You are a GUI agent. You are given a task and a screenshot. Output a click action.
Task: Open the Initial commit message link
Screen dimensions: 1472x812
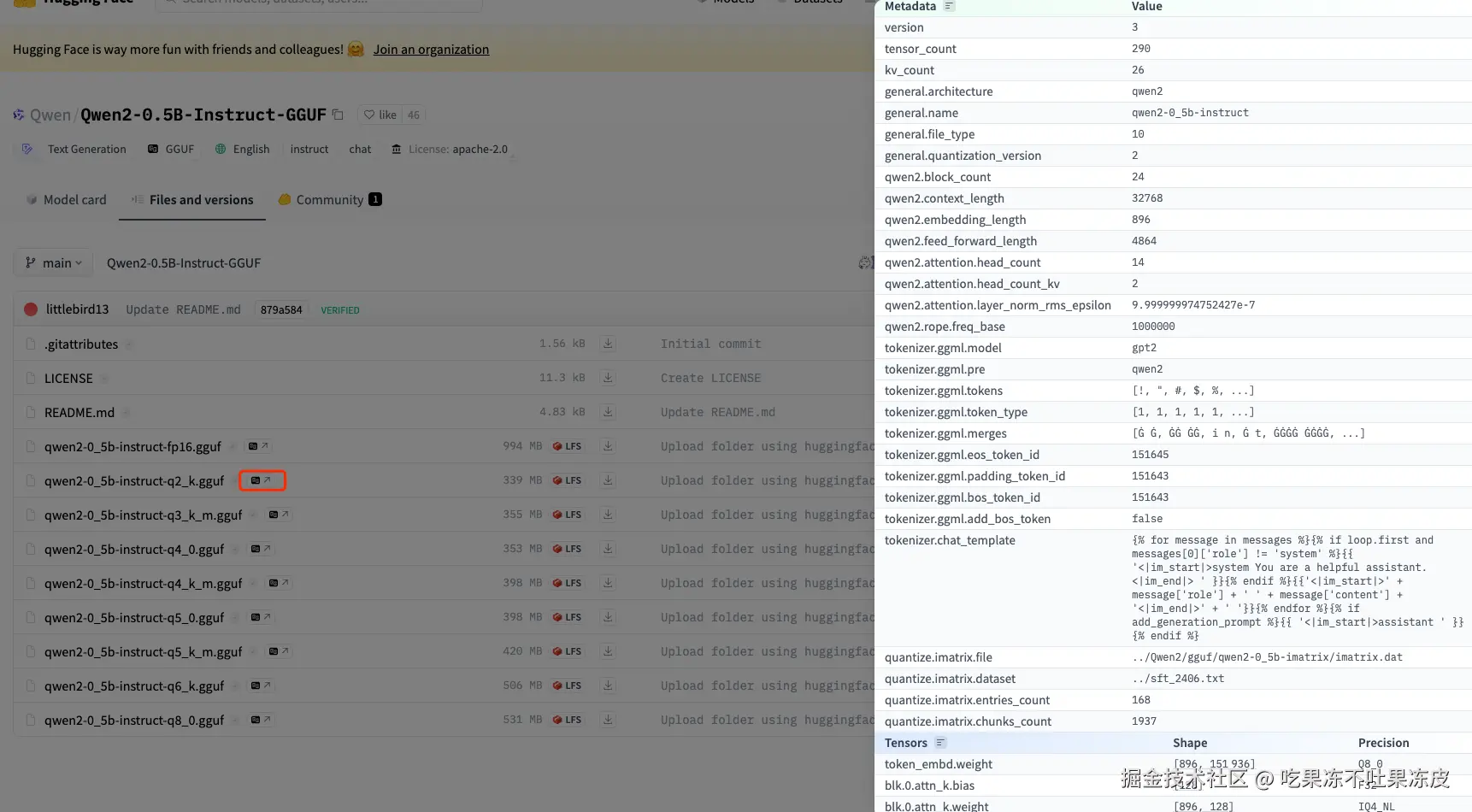[x=710, y=344]
